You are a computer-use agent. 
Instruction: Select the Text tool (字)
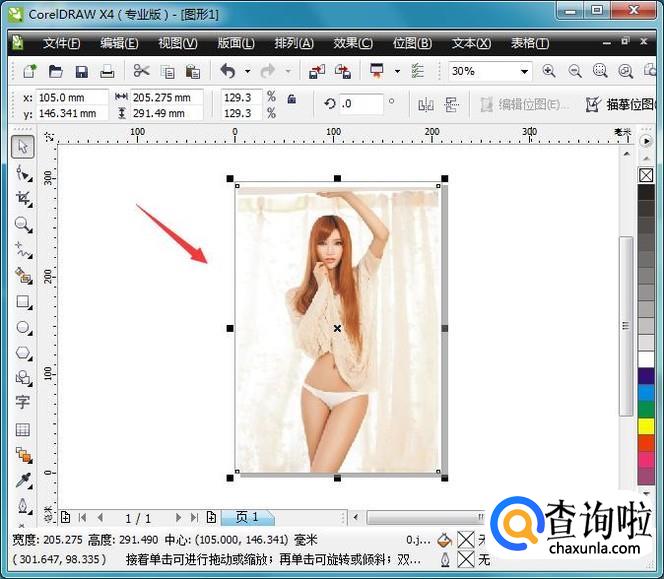(x=23, y=403)
